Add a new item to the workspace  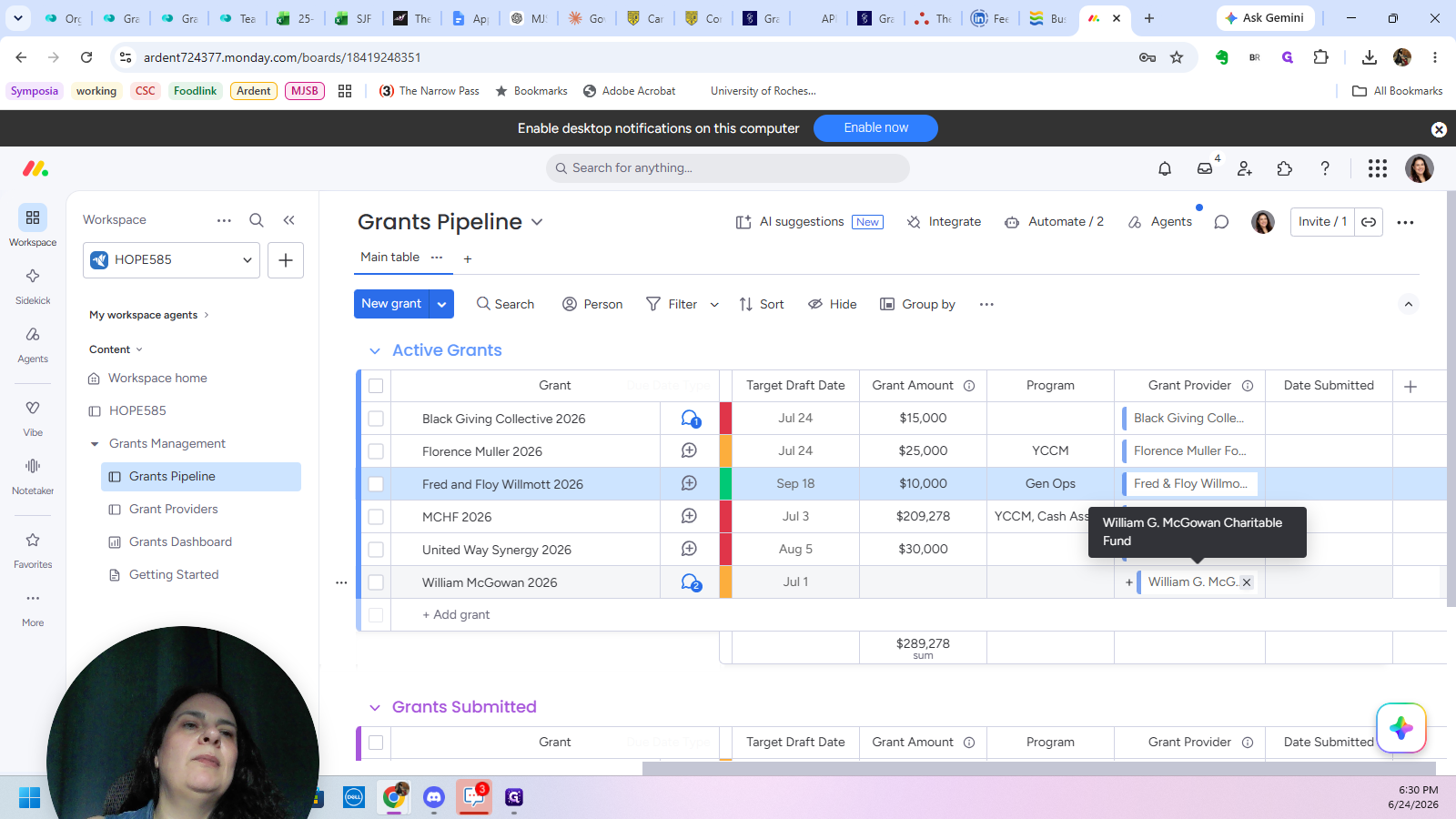pos(286,260)
